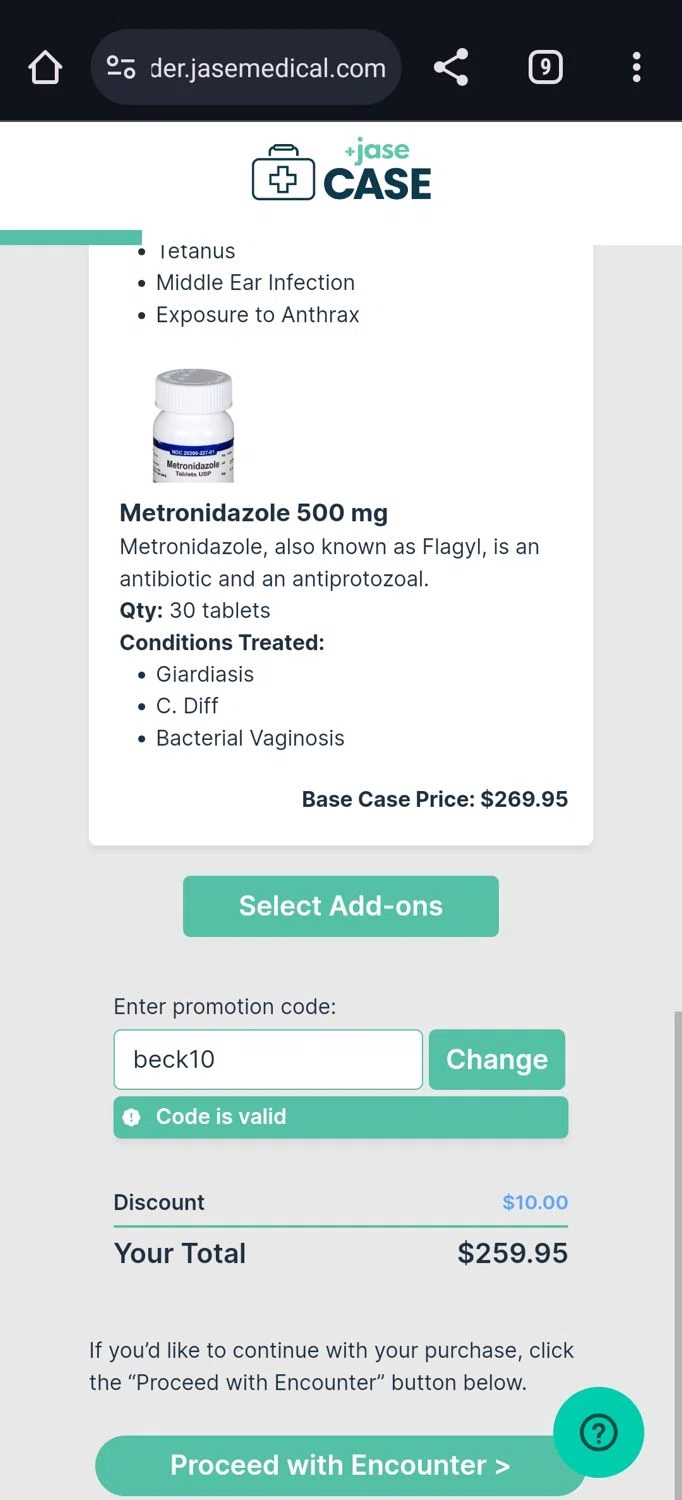Open the tab switcher showing 9 tabs
Screen dimensions: 682x1500
[545, 68]
